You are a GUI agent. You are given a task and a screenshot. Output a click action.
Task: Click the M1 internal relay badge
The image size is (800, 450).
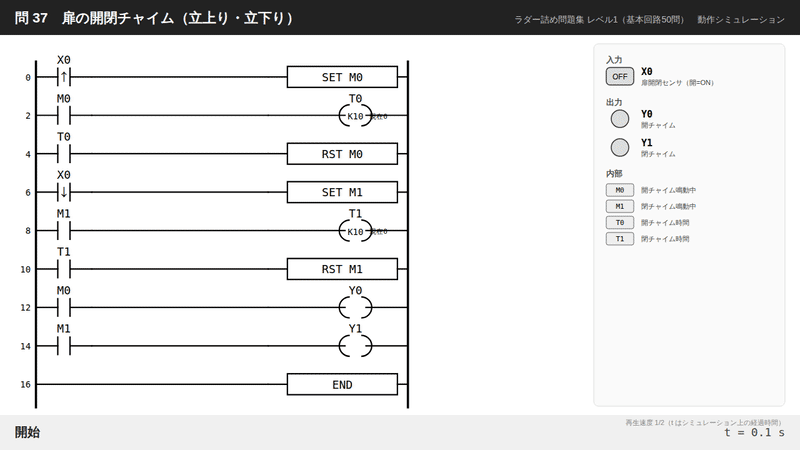(619, 206)
